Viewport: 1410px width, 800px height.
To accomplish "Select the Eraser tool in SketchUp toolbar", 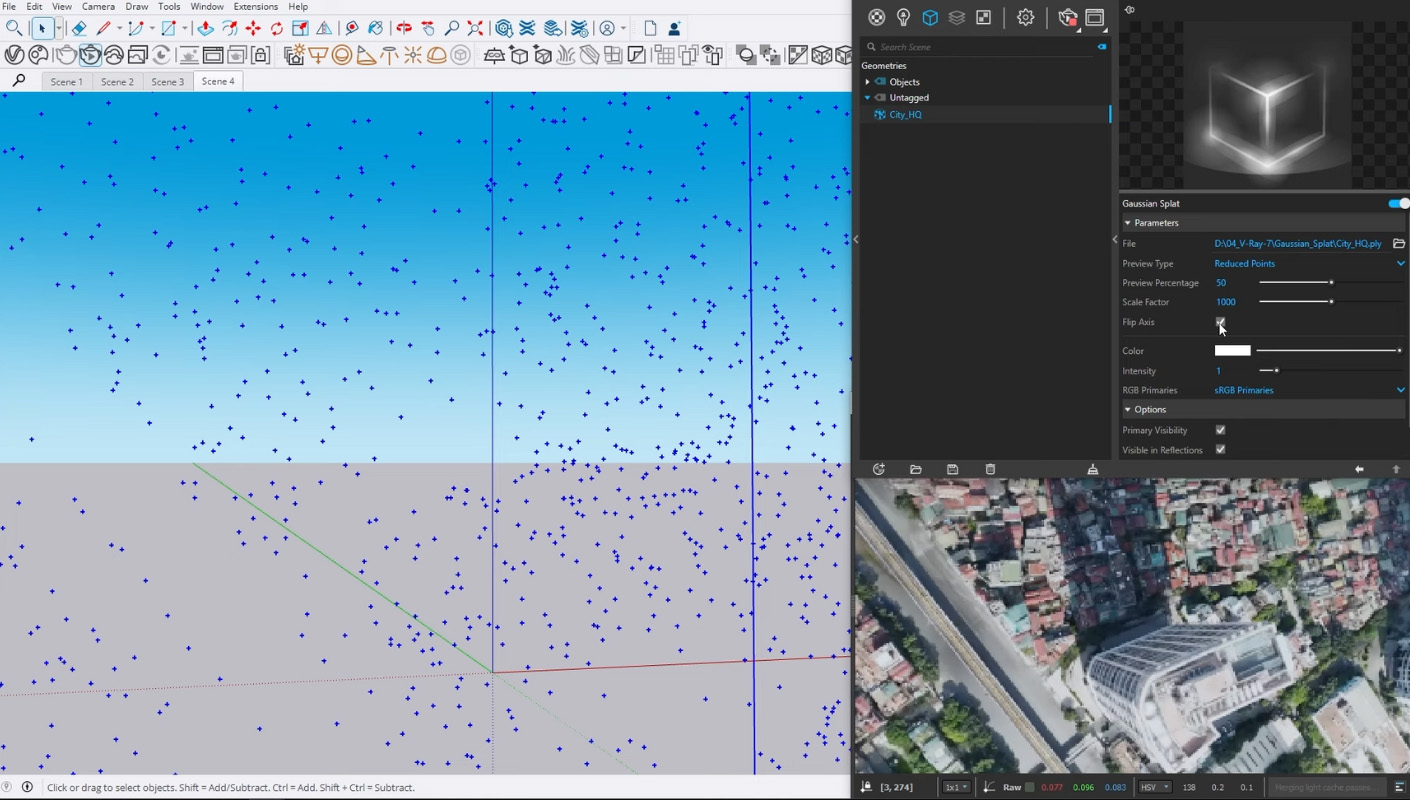I will pyautogui.click(x=79, y=28).
